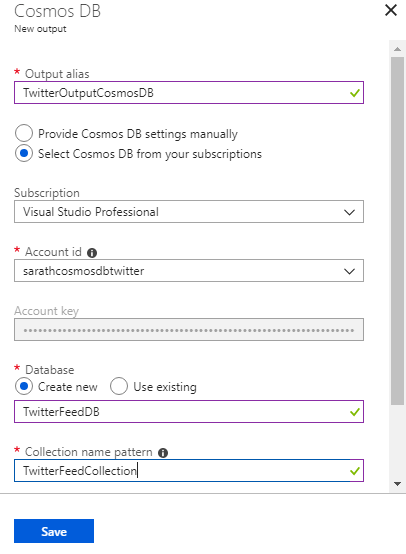Click the vertical scrollbar thumb
The image size is (406, 554).
[398, 231]
